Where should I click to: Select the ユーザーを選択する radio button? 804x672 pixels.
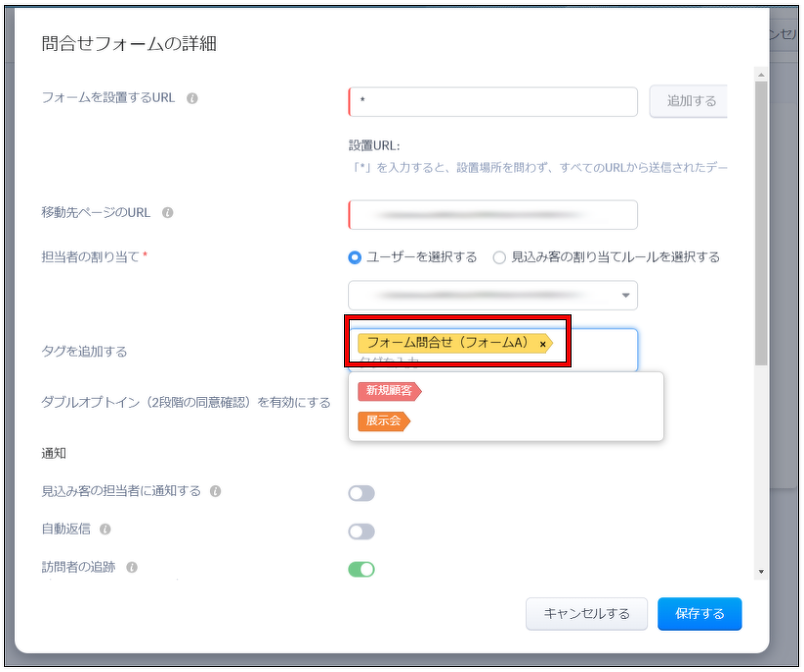355,257
